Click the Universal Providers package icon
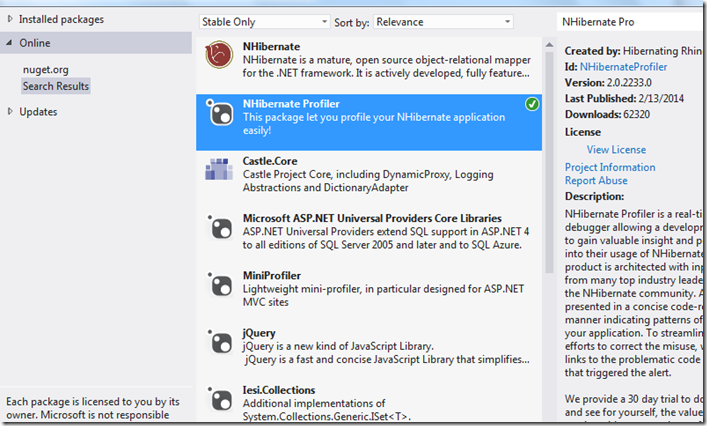The height and width of the screenshot is (426, 707). (x=220, y=227)
